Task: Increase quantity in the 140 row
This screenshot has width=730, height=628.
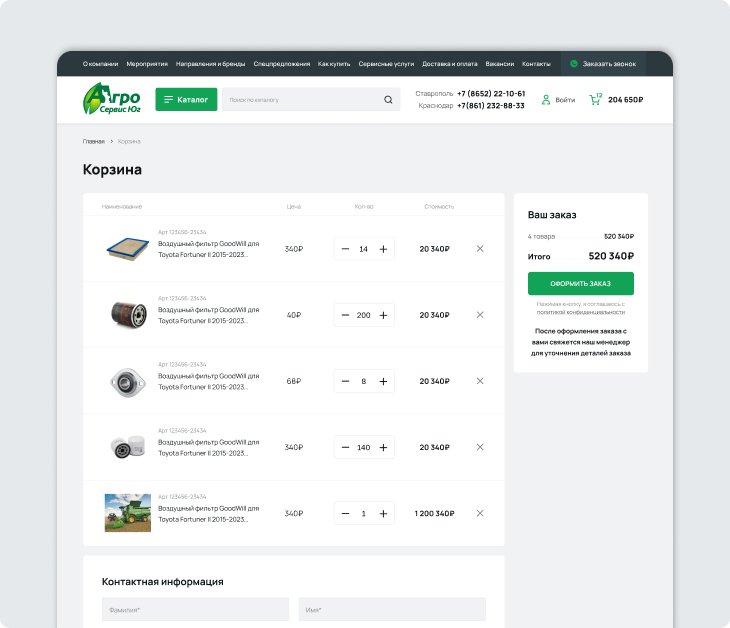Action: (x=383, y=447)
